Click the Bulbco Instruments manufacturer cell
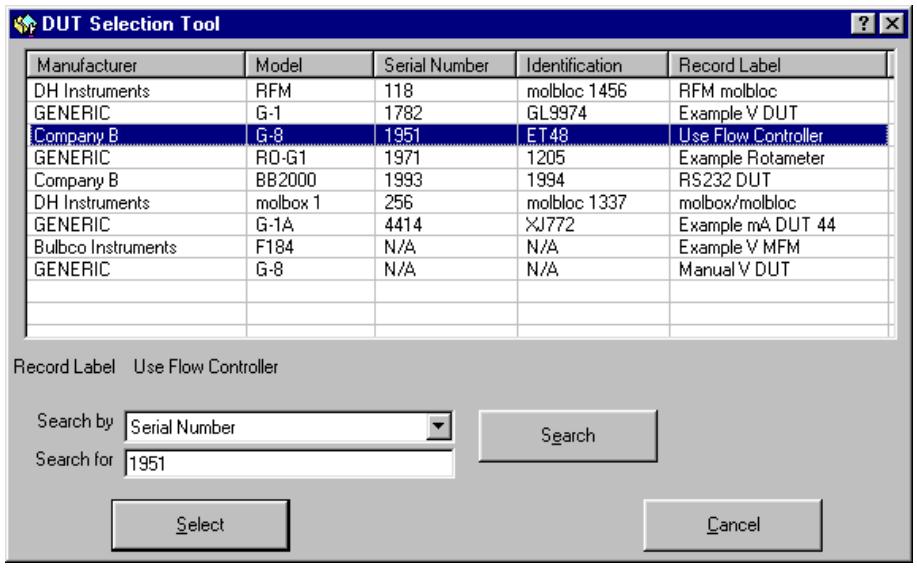 136,247
